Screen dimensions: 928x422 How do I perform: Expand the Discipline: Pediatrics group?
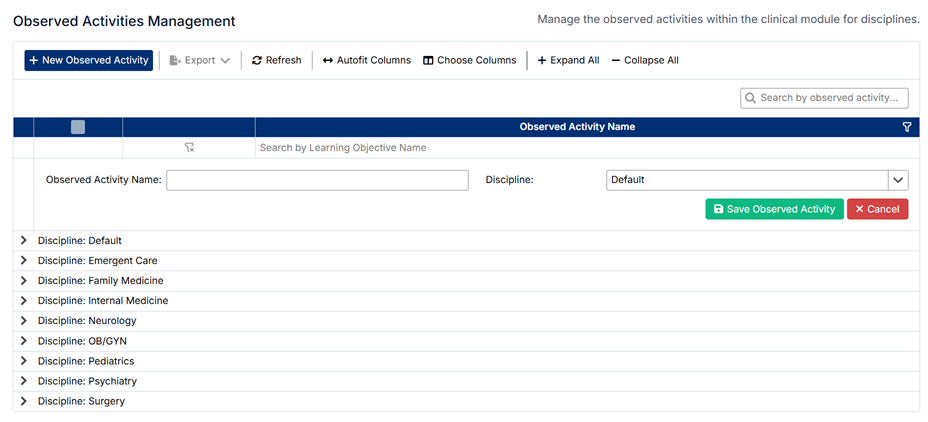(24, 361)
